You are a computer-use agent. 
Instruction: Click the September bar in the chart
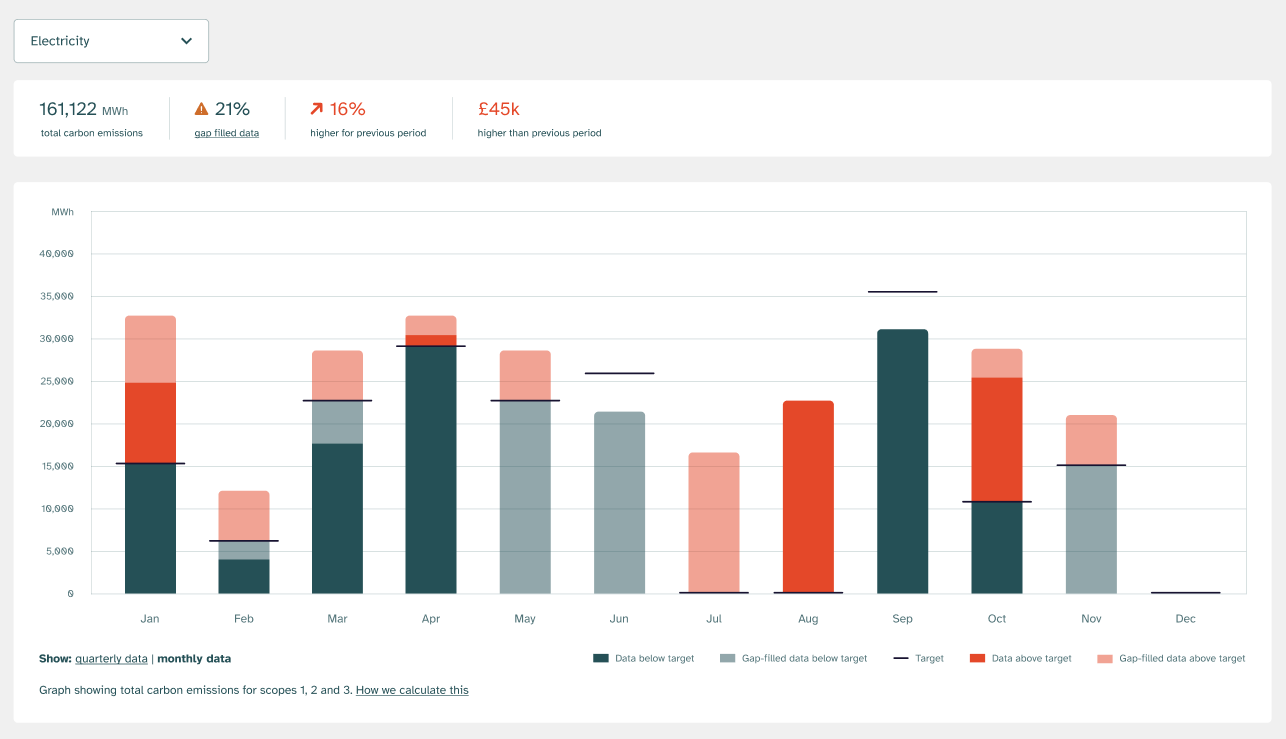[902, 461]
